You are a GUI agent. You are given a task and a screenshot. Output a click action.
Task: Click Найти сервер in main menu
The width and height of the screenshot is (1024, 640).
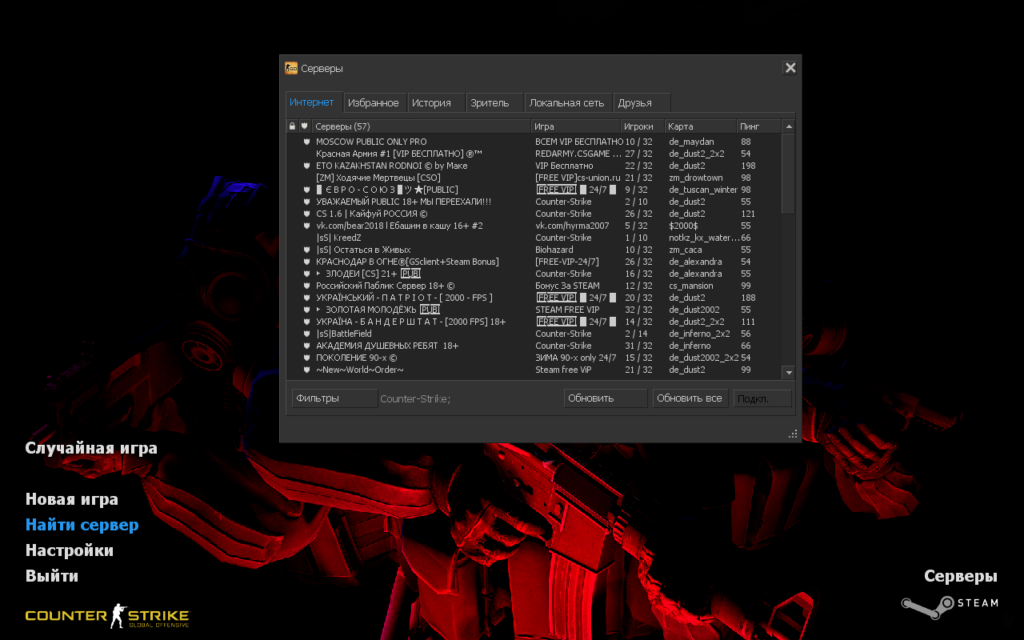coord(82,524)
